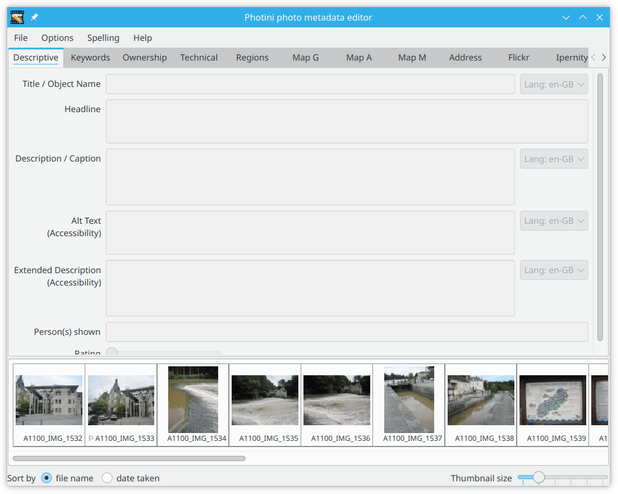
Task: Open the Title language dropdown
Action: 554,84
